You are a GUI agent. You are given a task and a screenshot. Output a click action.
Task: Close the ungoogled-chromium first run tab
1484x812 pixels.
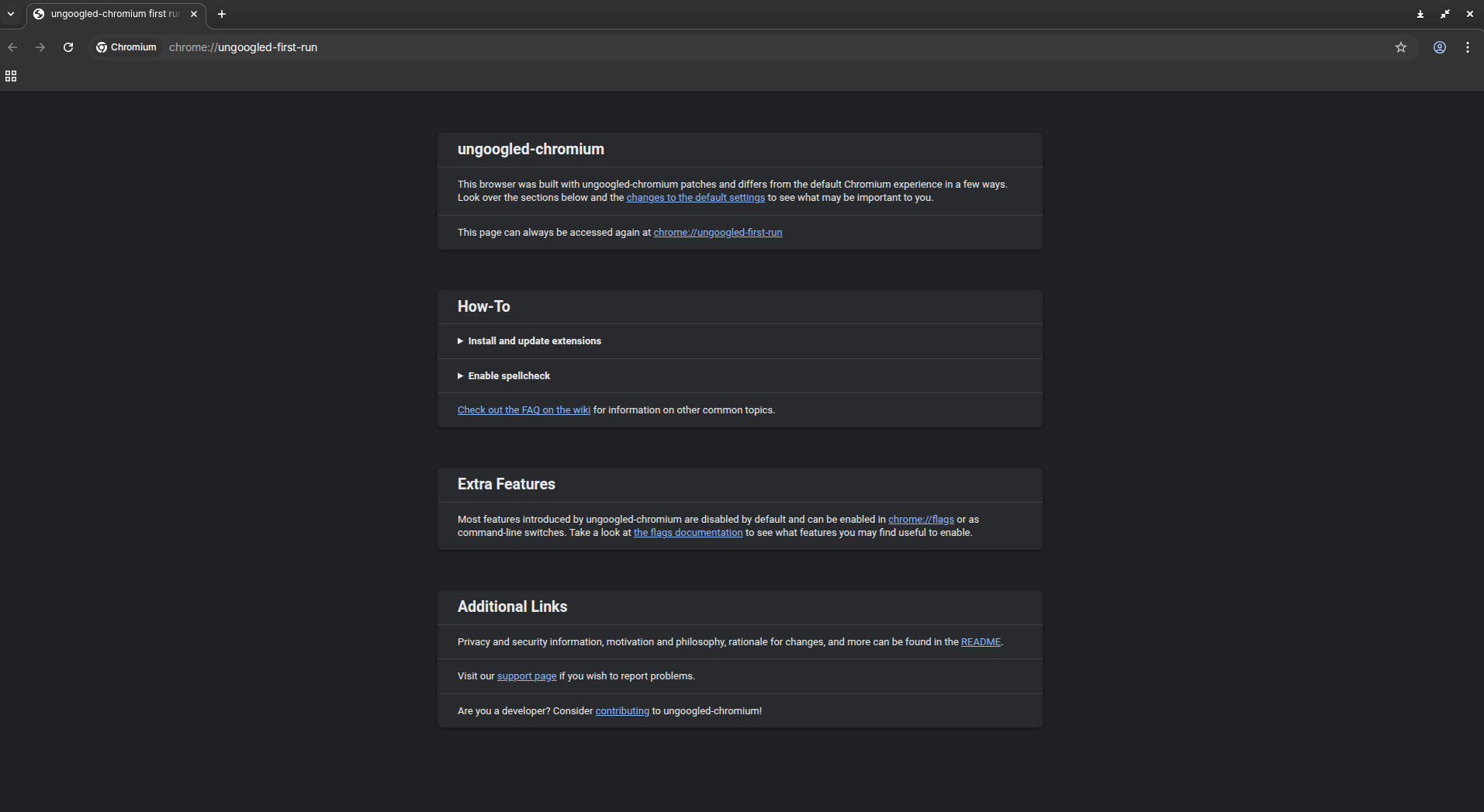pos(194,14)
